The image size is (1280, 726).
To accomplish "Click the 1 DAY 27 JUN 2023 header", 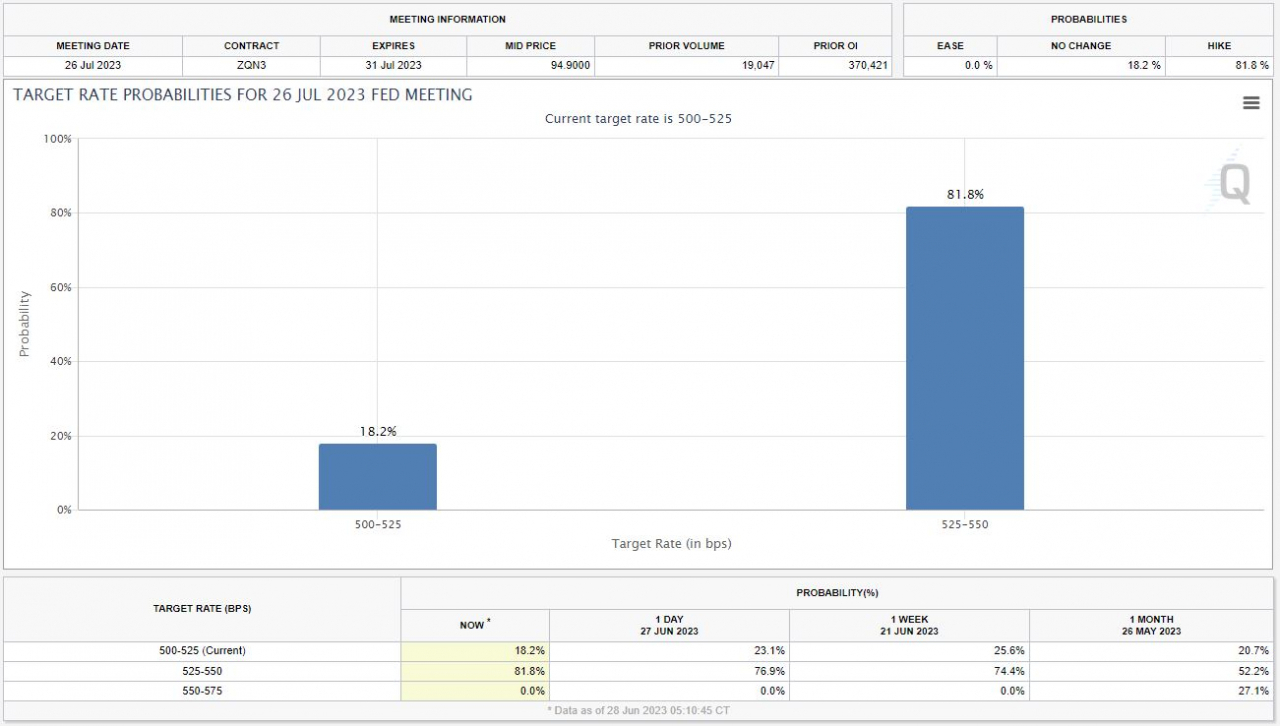I will point(669,625).
